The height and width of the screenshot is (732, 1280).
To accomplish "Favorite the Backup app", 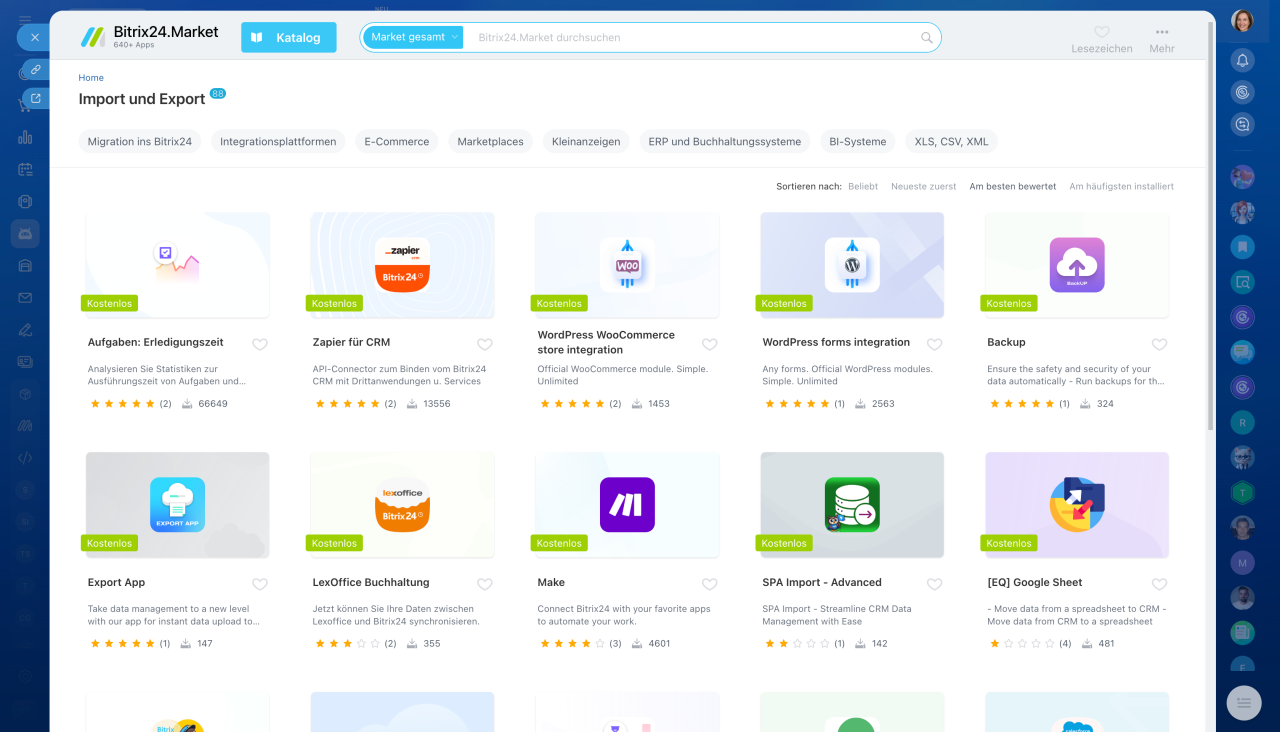I will [1160, 344].
